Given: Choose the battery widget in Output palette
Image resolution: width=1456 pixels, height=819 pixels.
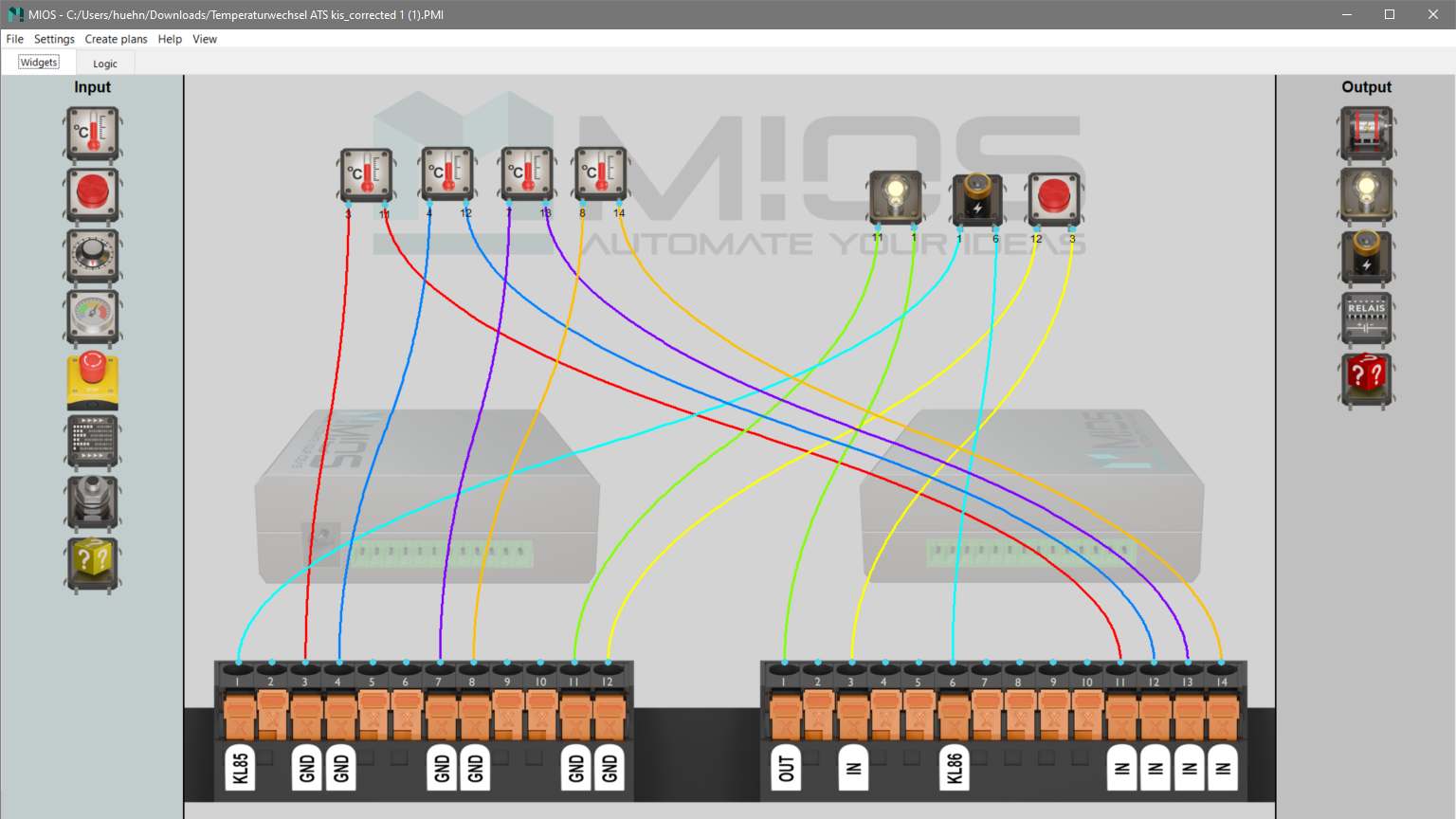Looking at the screenshot, I should click(1366, 256).
